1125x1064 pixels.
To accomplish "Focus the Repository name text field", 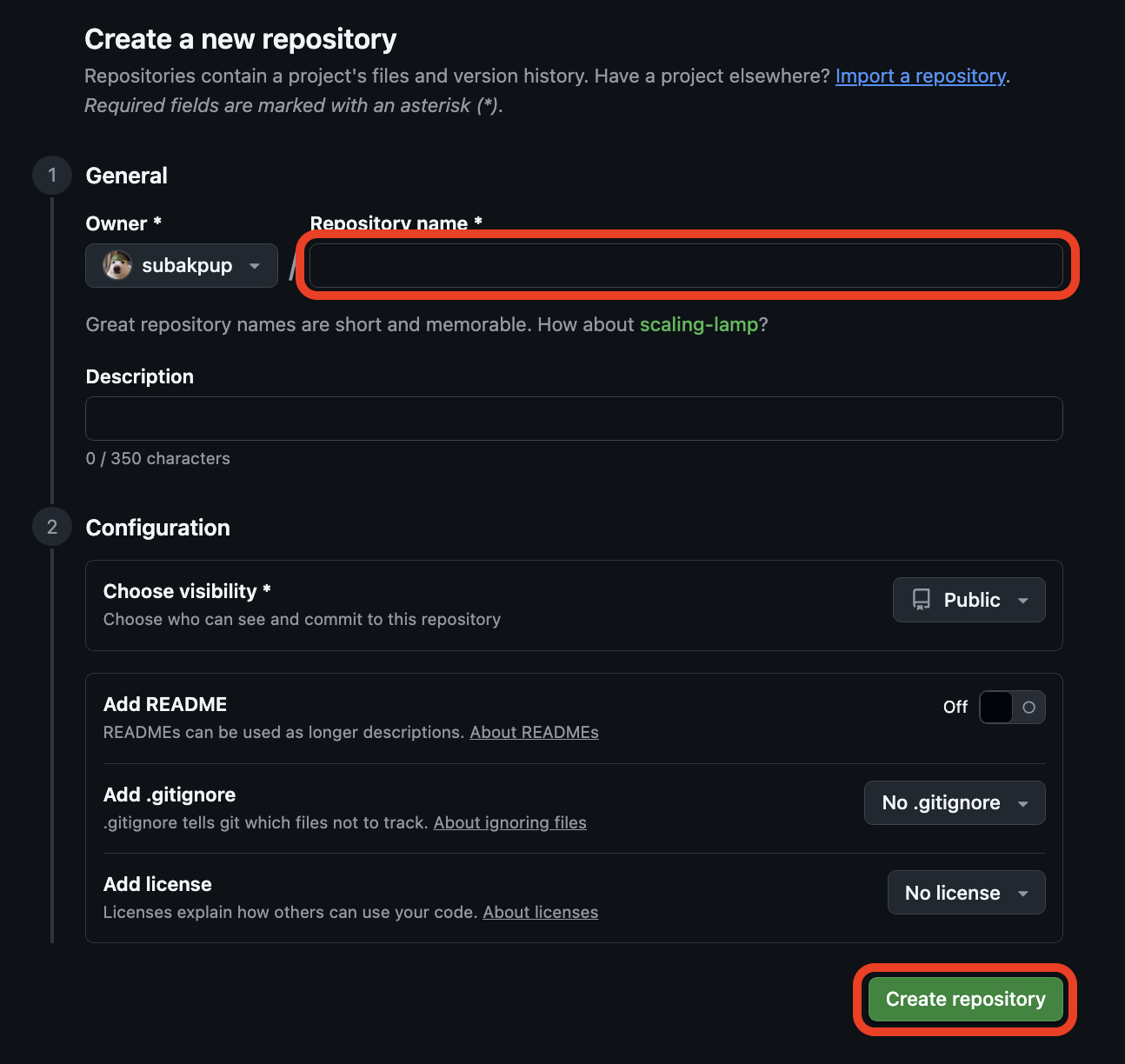I will tap(686, 265).
